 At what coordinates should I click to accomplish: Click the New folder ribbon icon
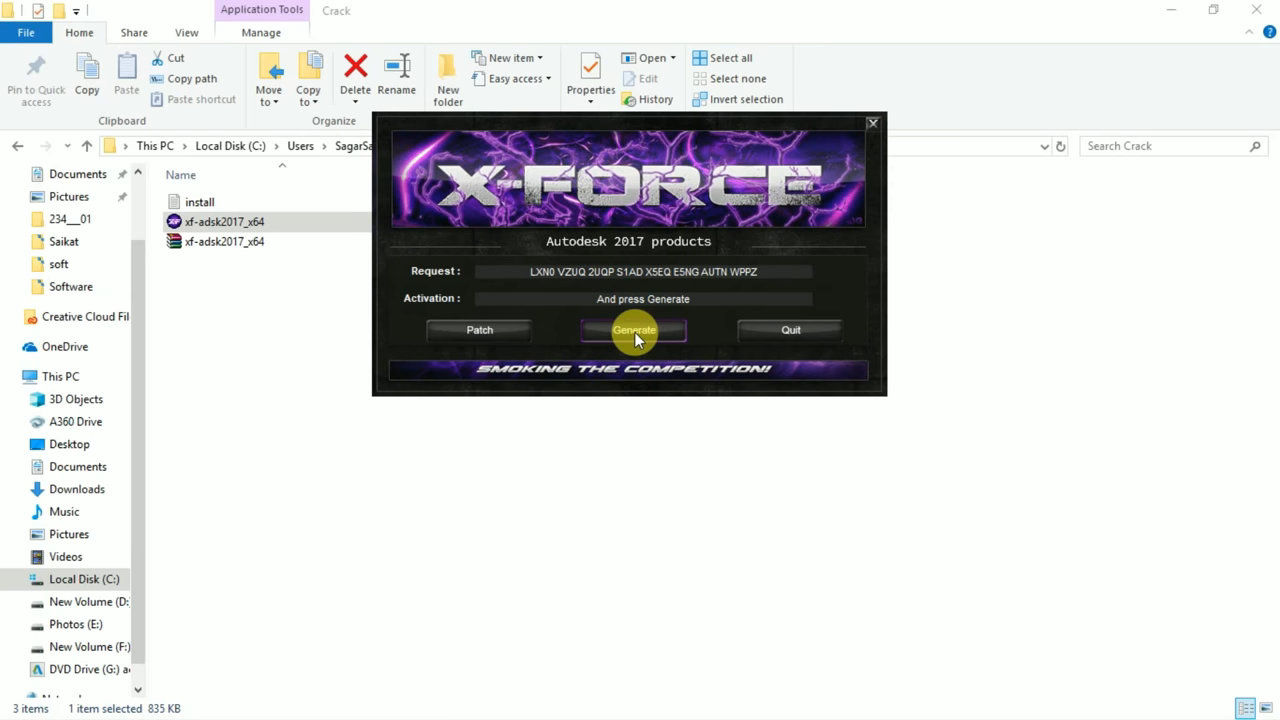pos(448,67)
